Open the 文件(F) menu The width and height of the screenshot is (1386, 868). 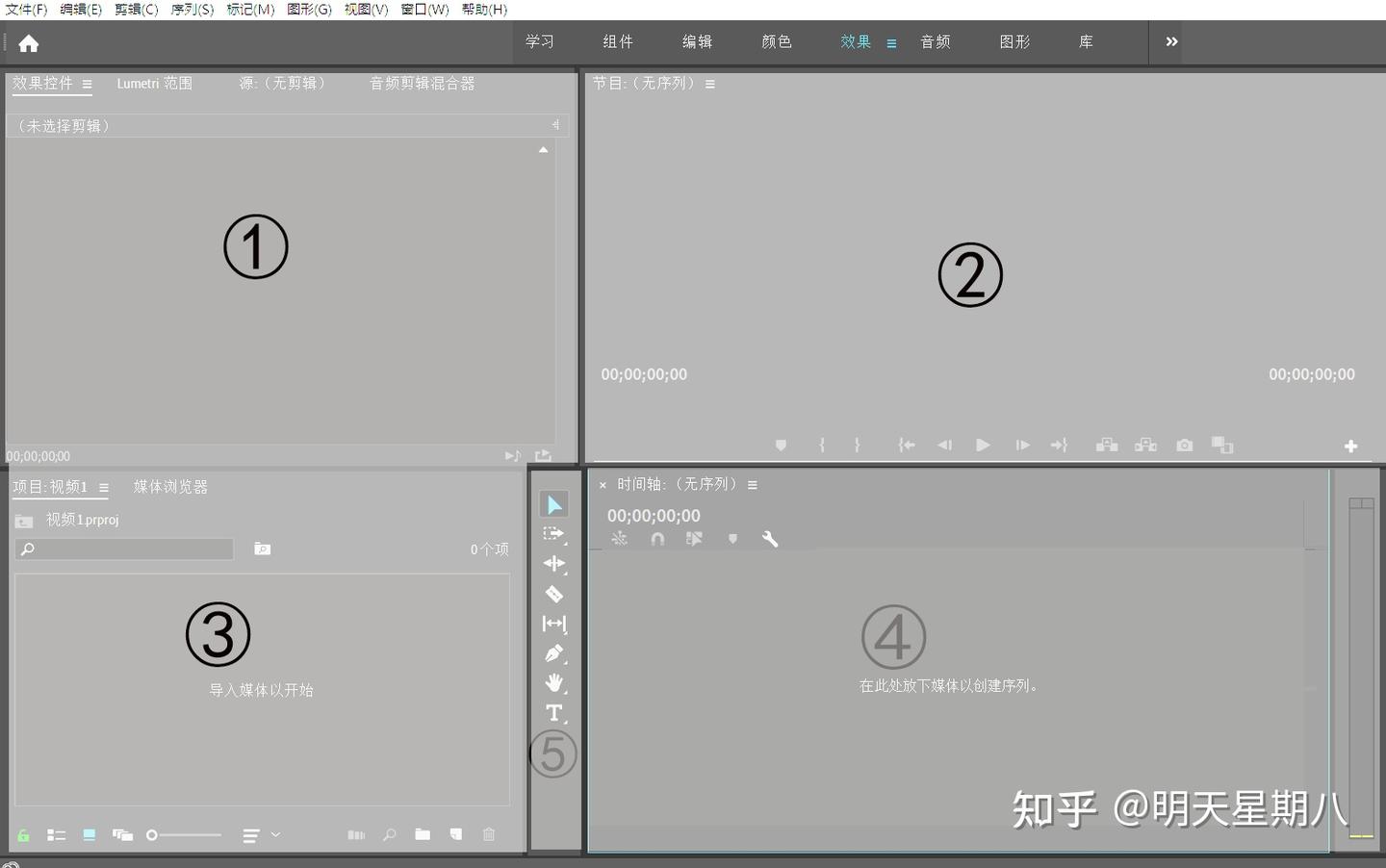(26, 9)
